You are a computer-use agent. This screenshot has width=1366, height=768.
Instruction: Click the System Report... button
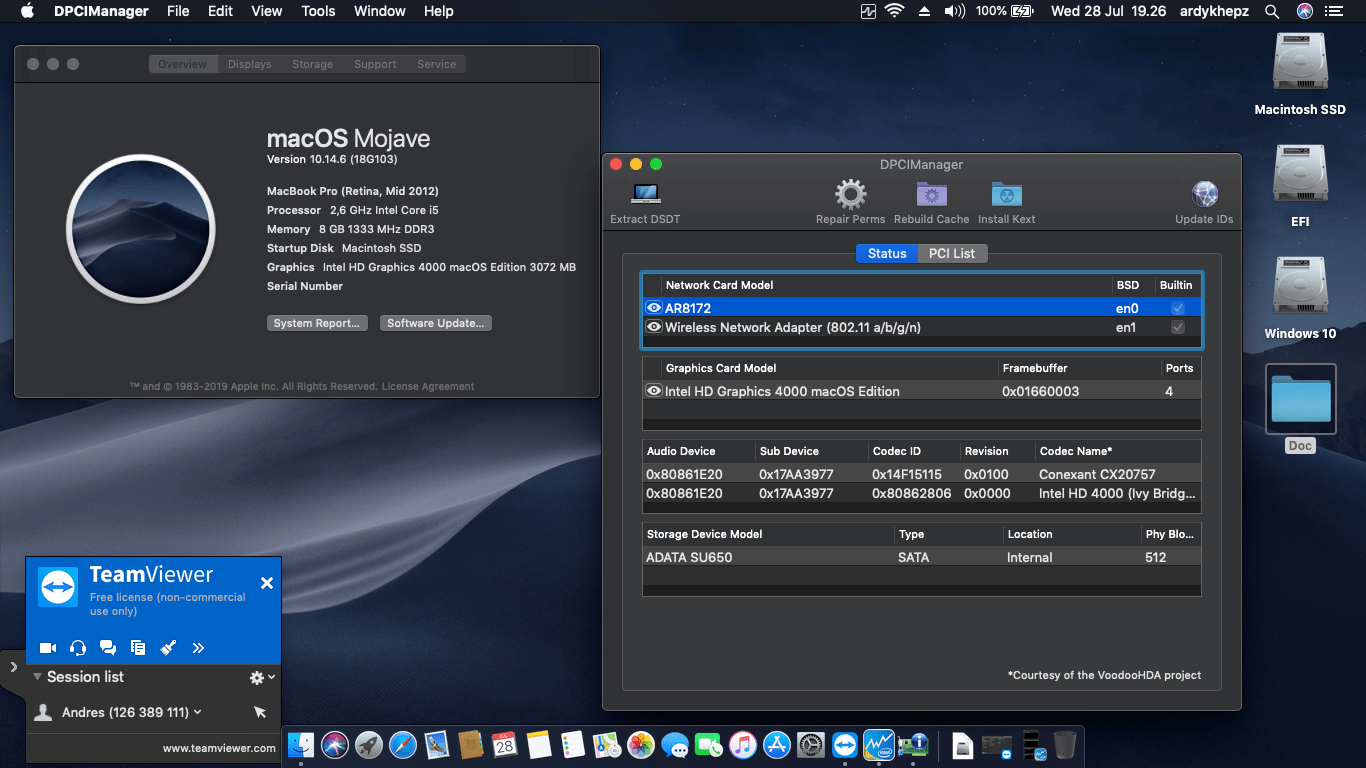pos(318,323)
